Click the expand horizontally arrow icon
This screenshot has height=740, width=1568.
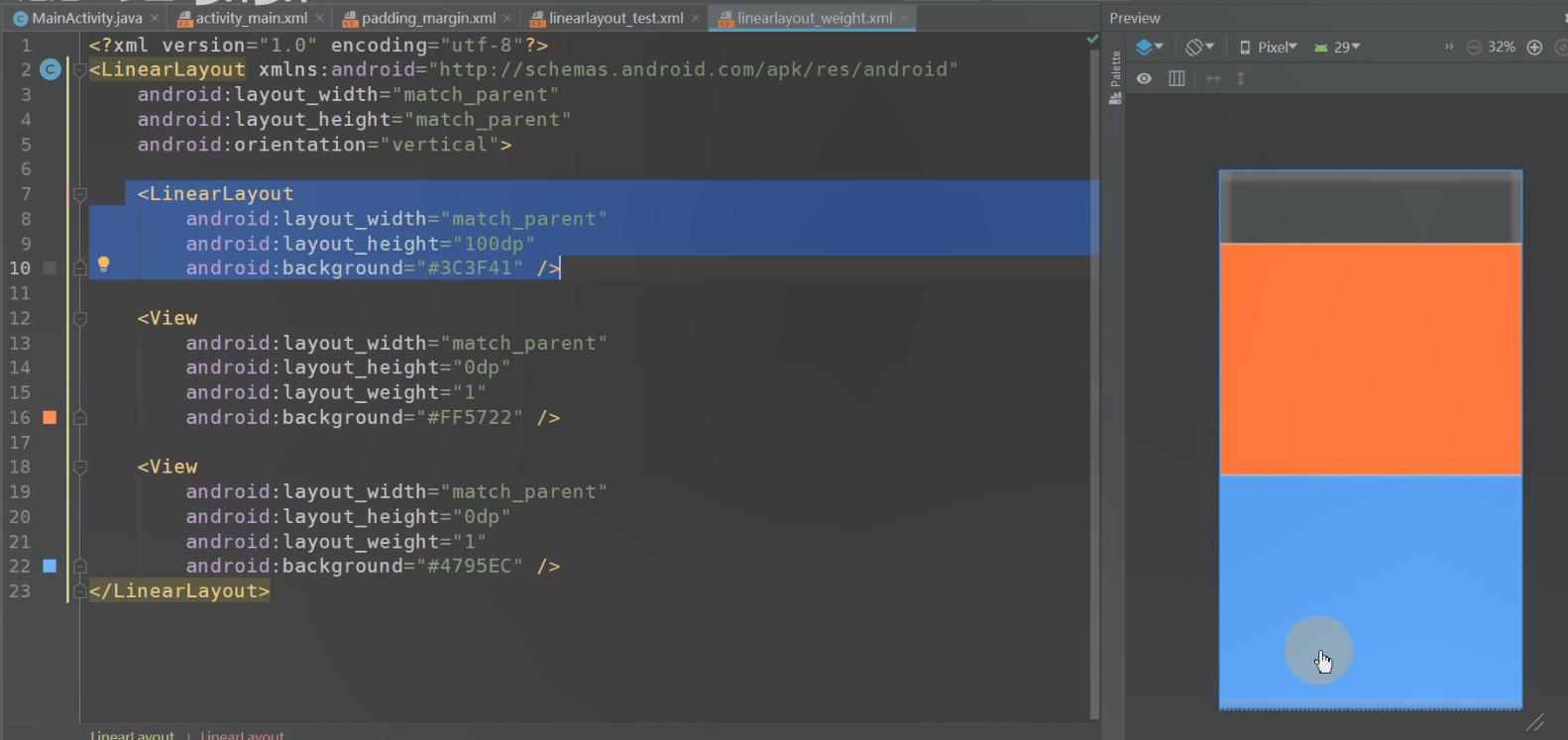(x=1213, y=78)
